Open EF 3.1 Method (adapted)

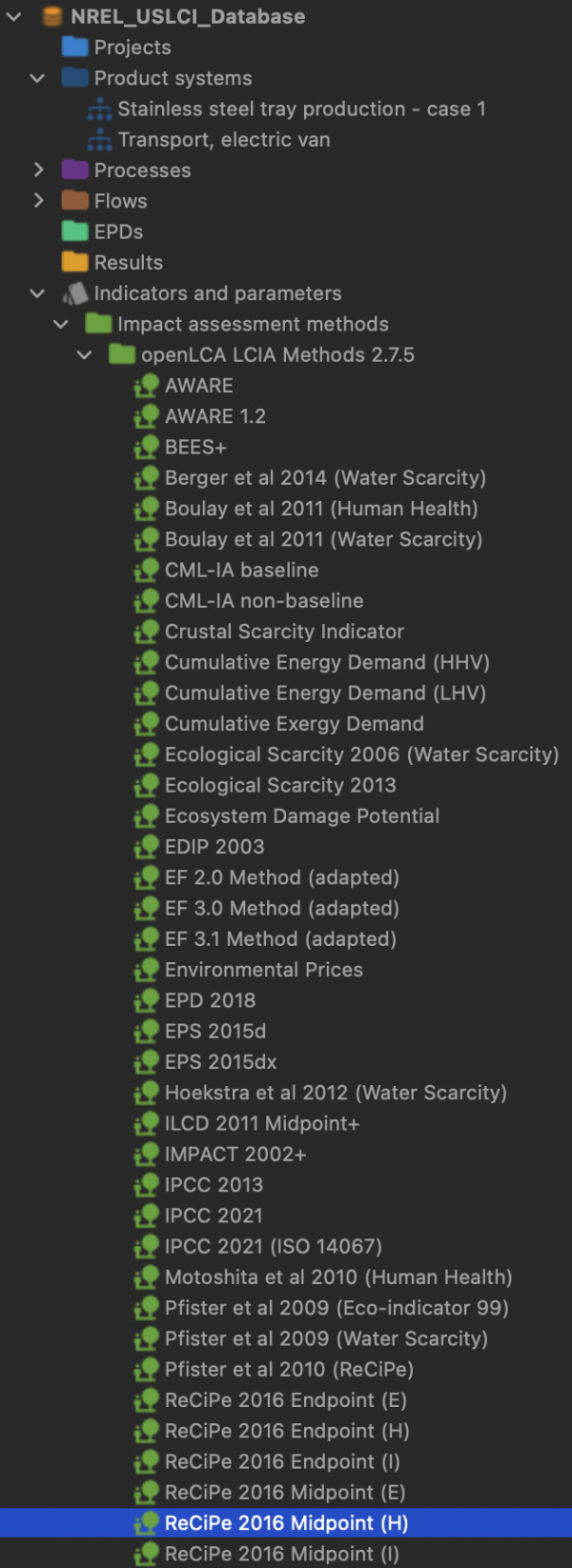click(280, 938)
